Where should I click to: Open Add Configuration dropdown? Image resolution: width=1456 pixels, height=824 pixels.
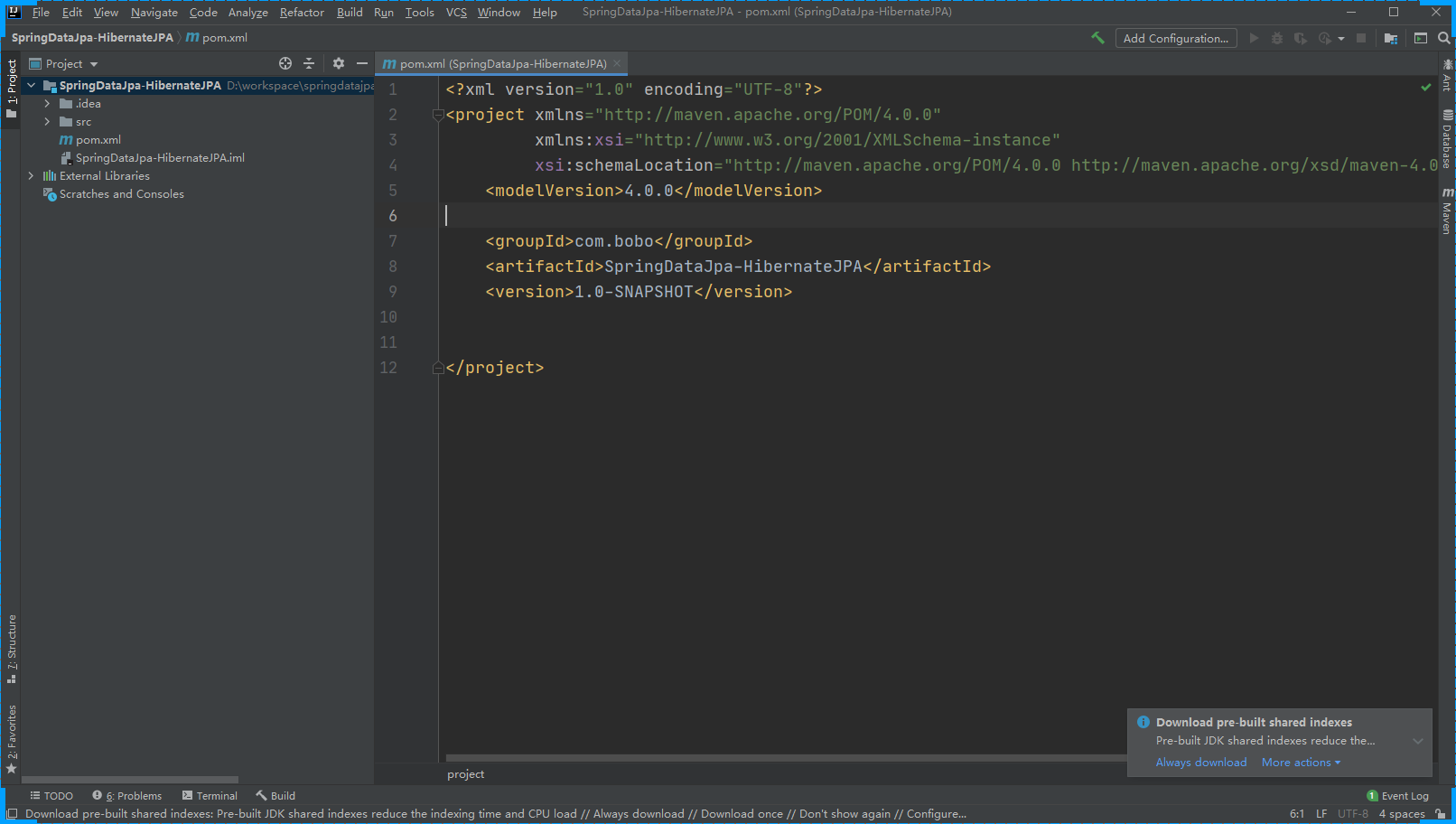coord(1176,38)
